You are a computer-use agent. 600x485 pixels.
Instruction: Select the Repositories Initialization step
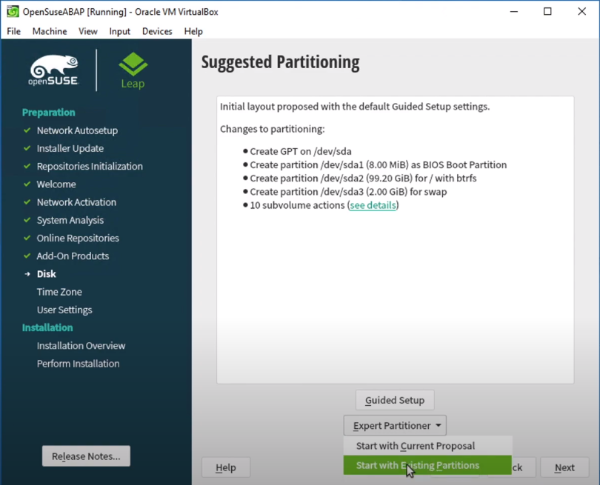click(90, 167)
